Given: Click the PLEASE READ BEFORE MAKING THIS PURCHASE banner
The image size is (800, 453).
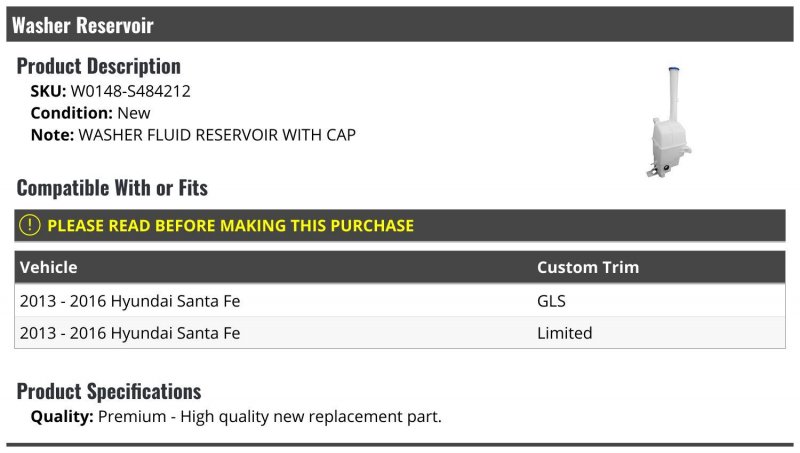Looking at the screenshot, I should [400, 225].
